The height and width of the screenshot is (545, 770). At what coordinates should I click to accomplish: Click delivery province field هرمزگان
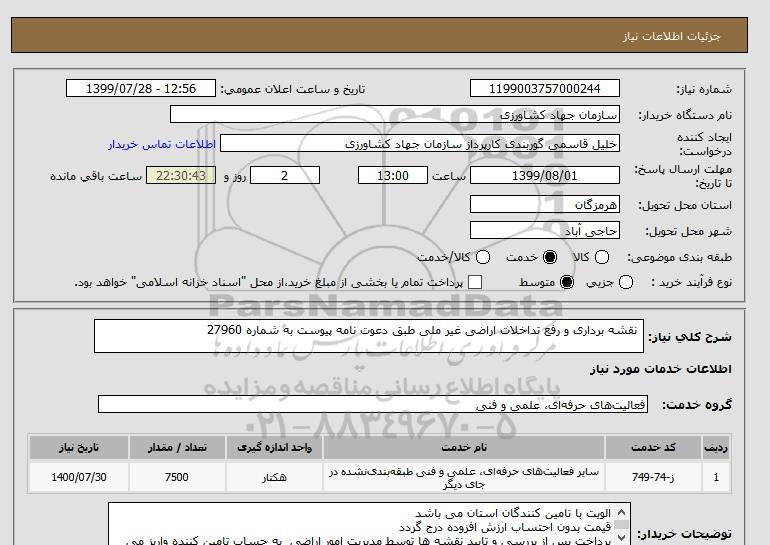click(x=545, y=204)
